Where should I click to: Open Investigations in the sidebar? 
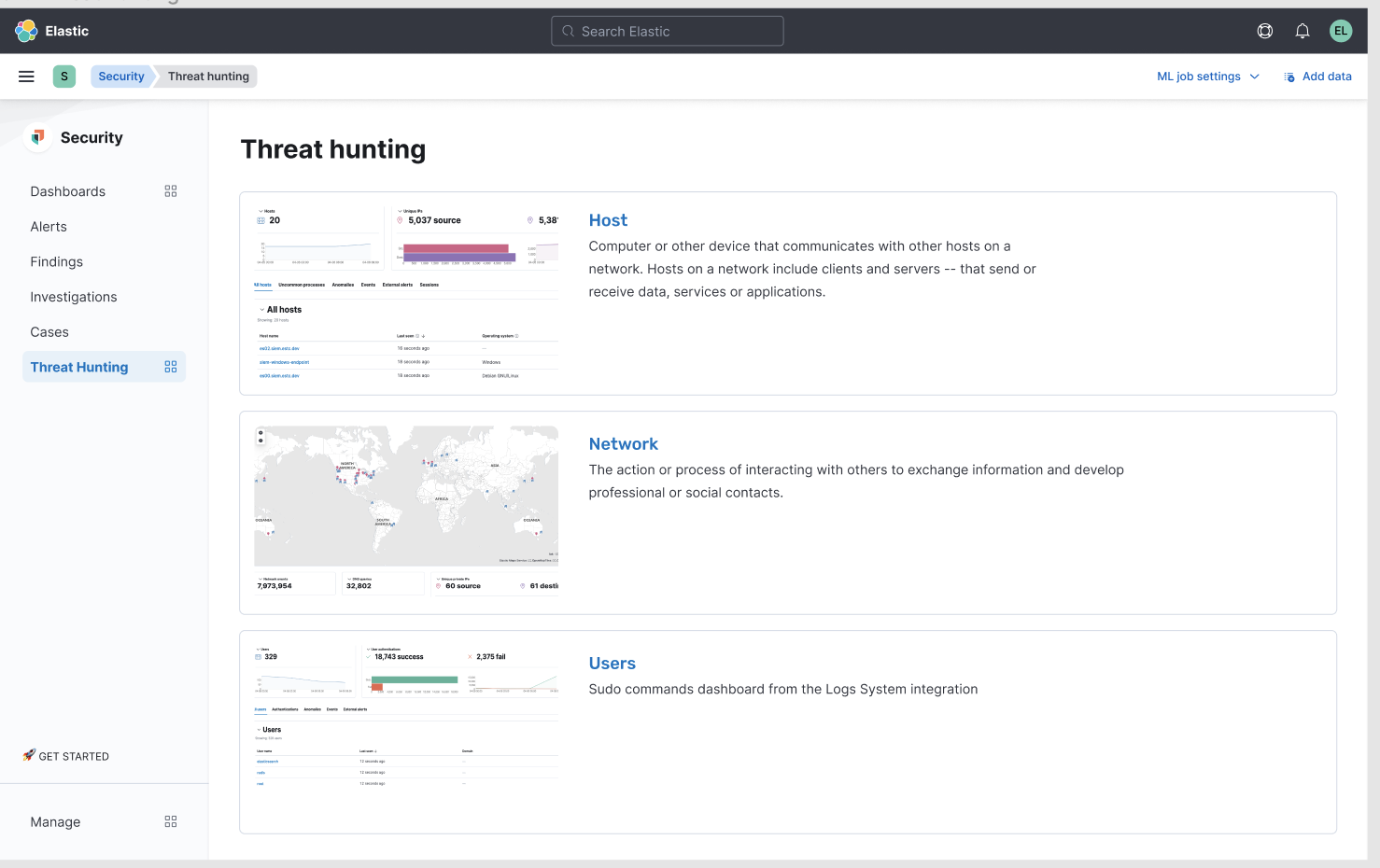point(74,297)
